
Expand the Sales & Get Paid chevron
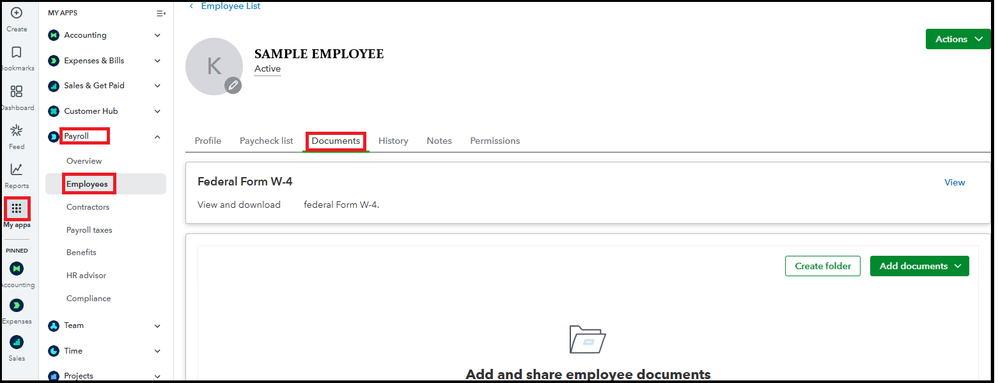[157, 85]
